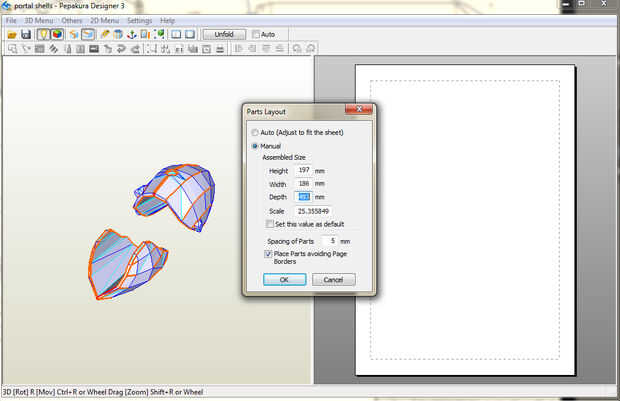Uncheck Place Parts avoiding Page Borders
620x401 pixels.
coord(268,254)
